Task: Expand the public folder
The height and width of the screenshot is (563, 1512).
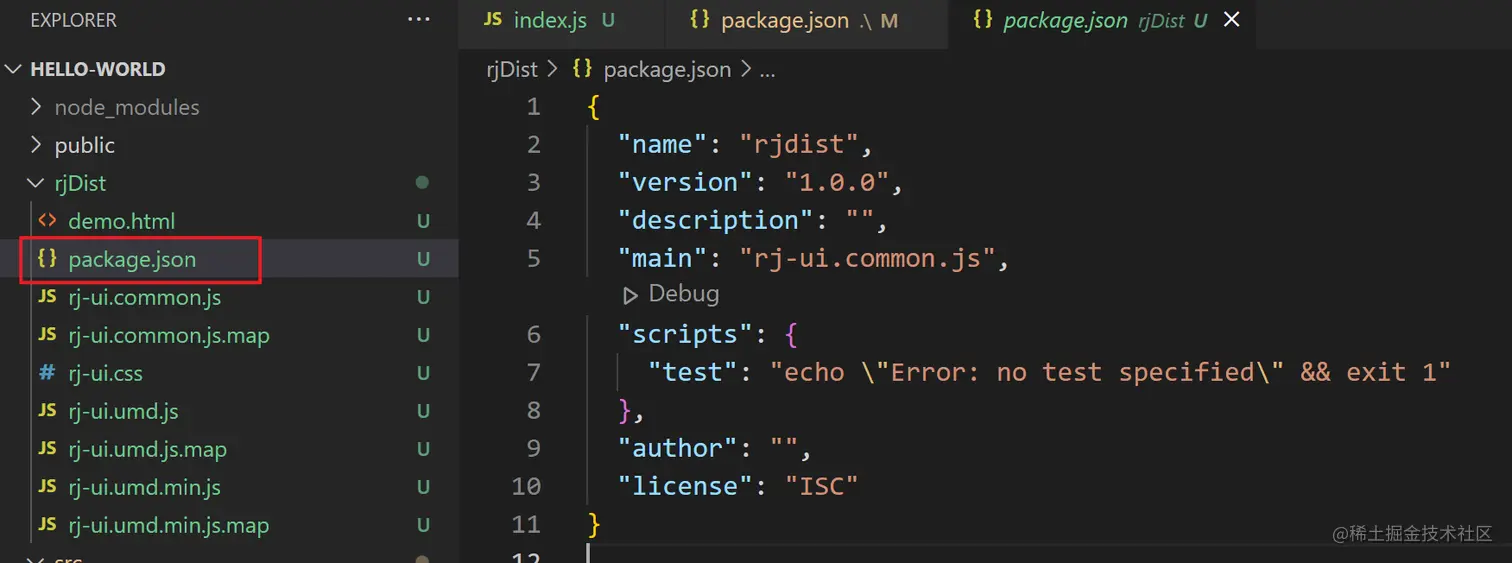Action: [36, 145]
